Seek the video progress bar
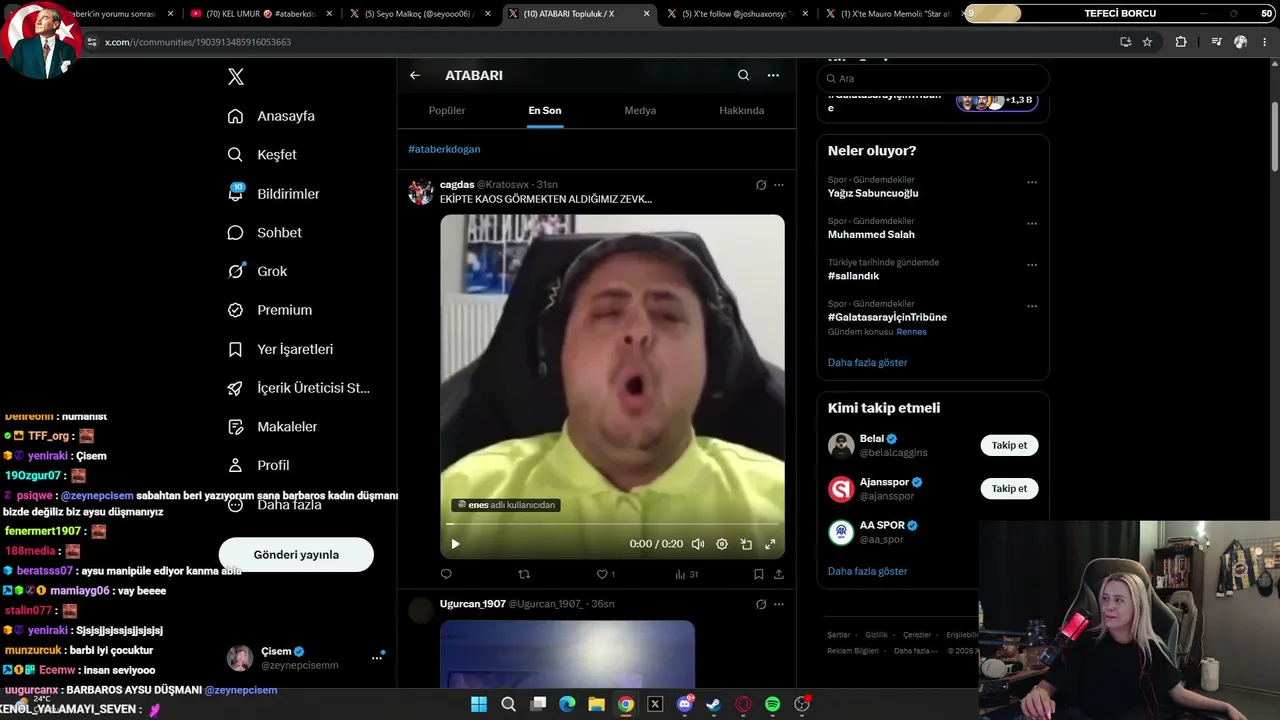The image size is (1280, 720). [x=612, y=523]
